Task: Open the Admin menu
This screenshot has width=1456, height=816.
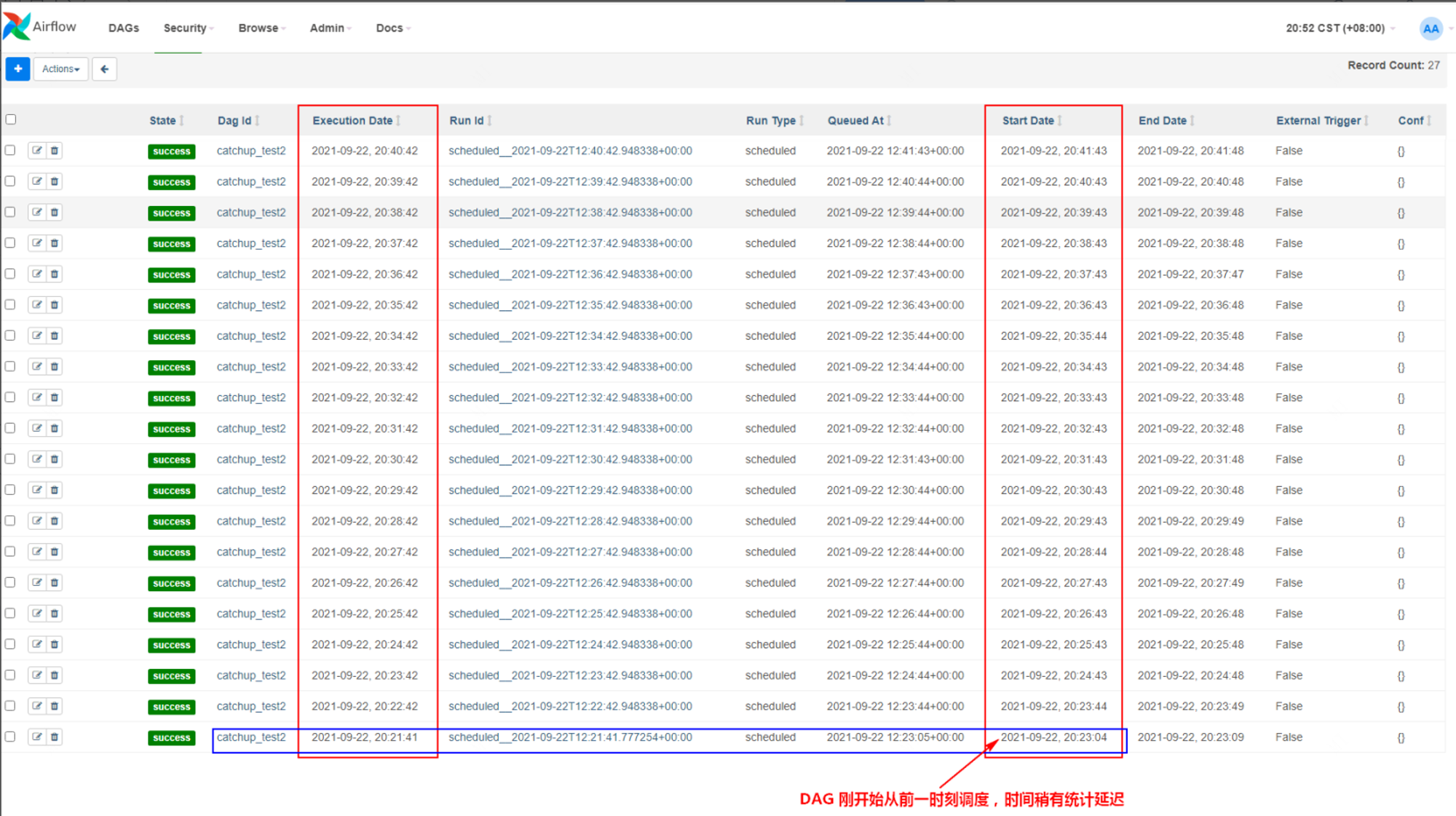Action: pyautogui.click(x=331, y=28)
